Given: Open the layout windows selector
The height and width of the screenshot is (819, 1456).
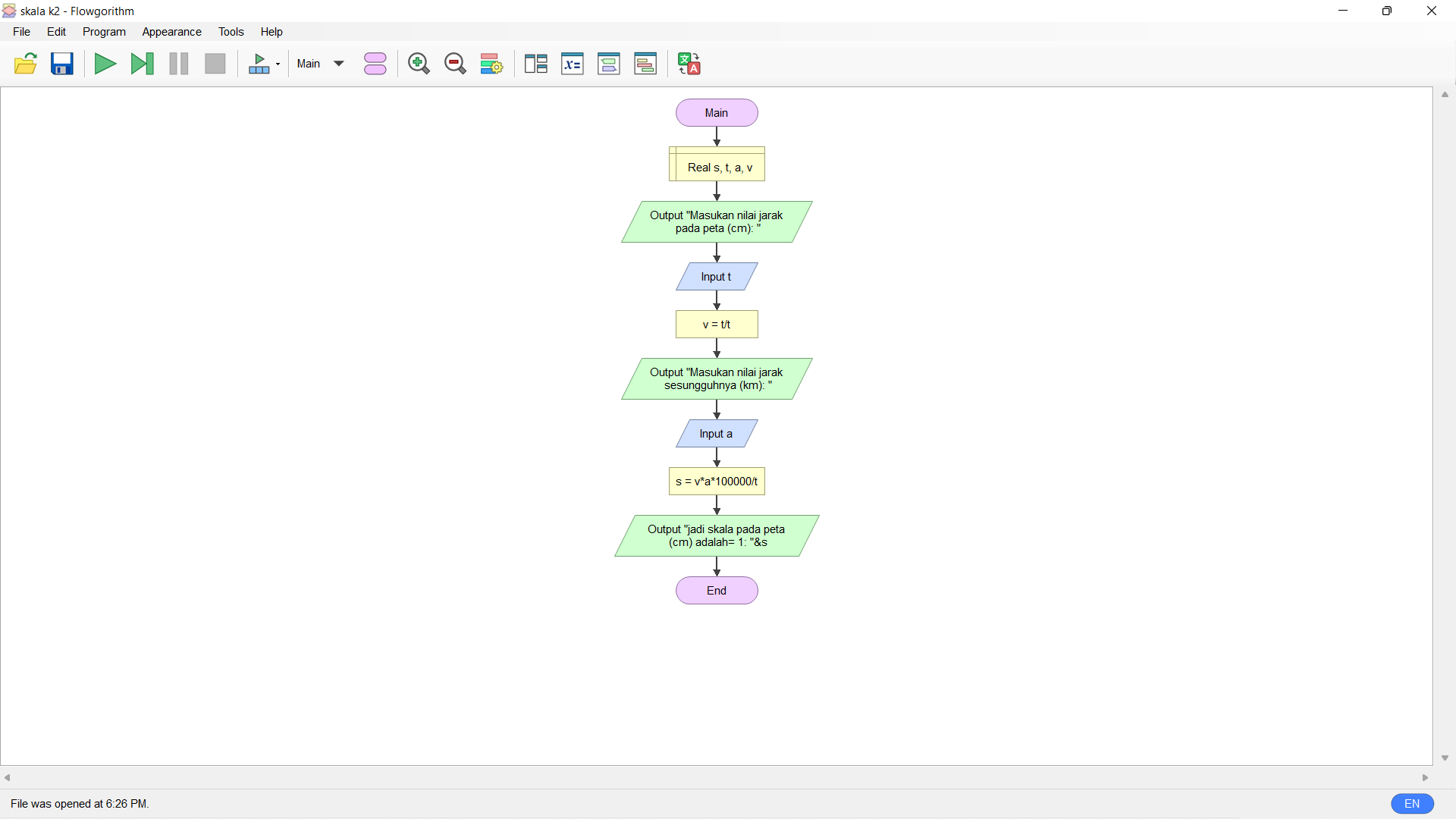Looking at the screenshot, I should [x=536, y=64].
